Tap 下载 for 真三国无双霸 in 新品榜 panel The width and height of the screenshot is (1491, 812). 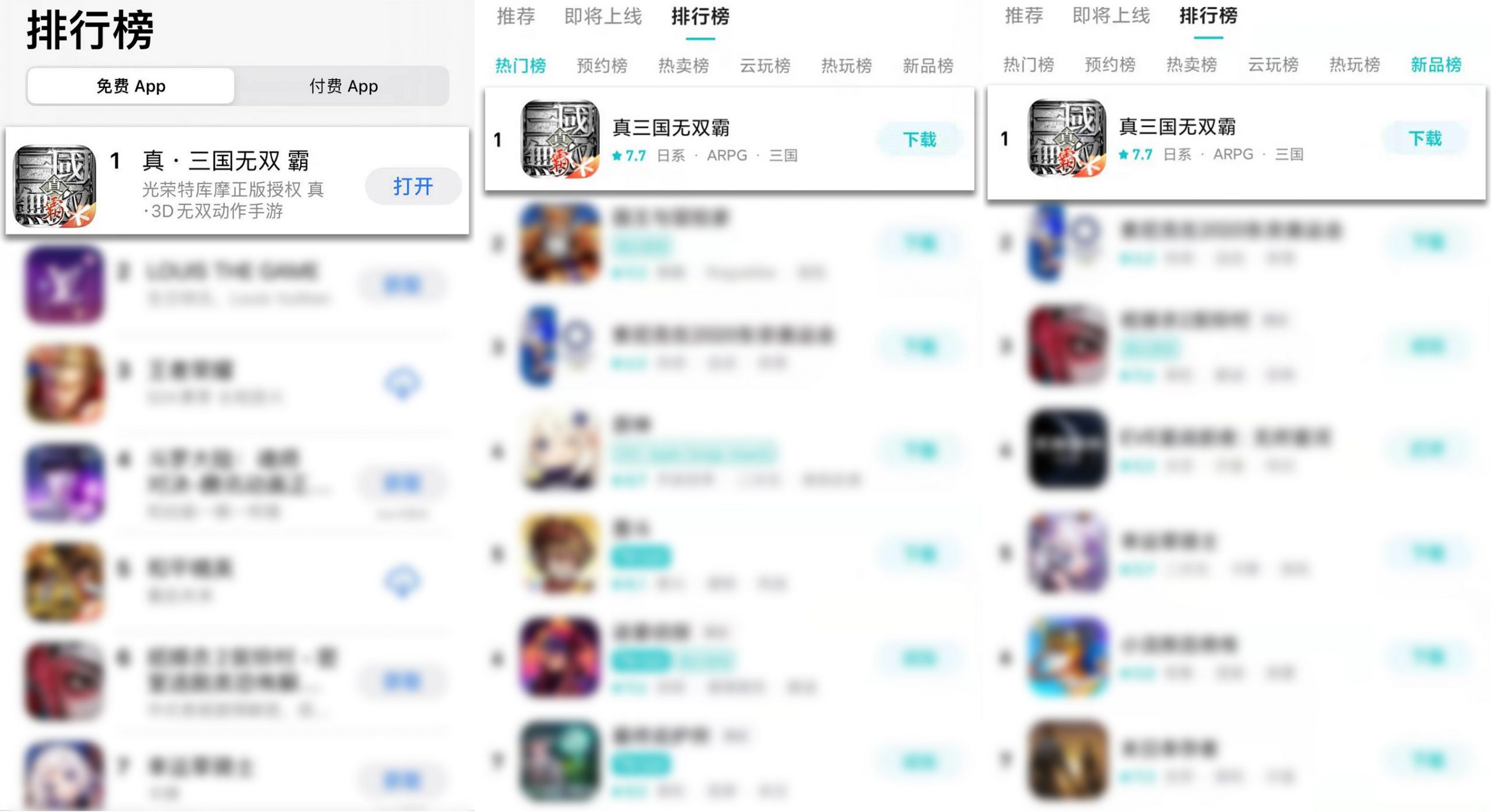coord(1425,138)
